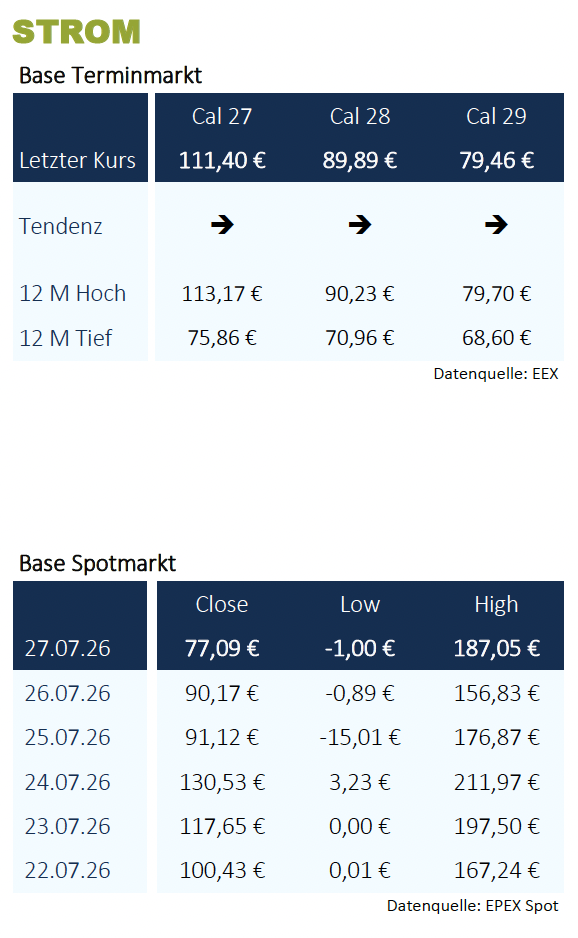Click the Cal 29 tendency arrow
578x938 pixels.
(496, 225)
